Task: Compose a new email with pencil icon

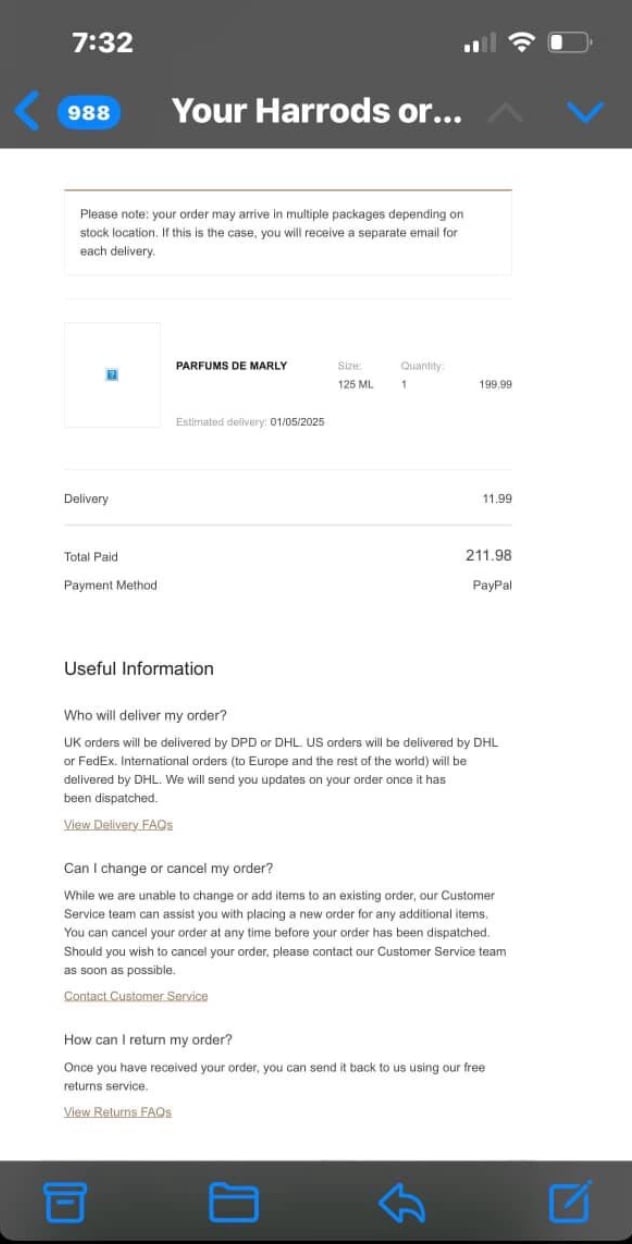Action: pyautogui.click(x=570, y=1201)
